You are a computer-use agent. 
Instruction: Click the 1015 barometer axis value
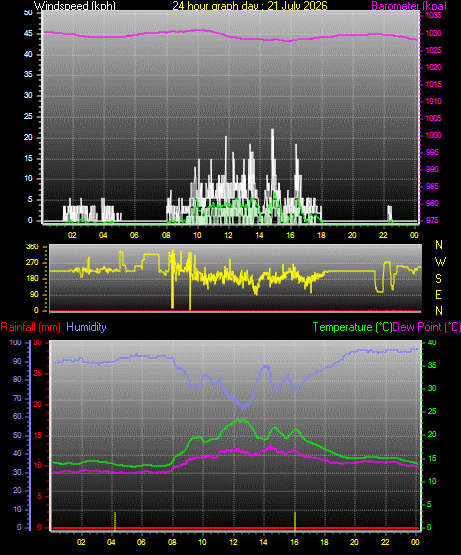pyautogui.click(x=433, y=84)
